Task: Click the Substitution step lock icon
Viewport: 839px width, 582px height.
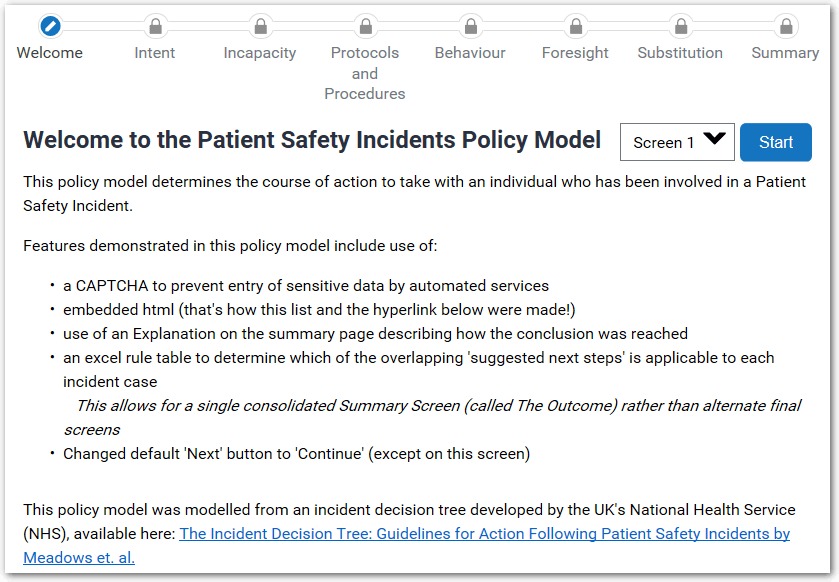Action: coord(680,26)
